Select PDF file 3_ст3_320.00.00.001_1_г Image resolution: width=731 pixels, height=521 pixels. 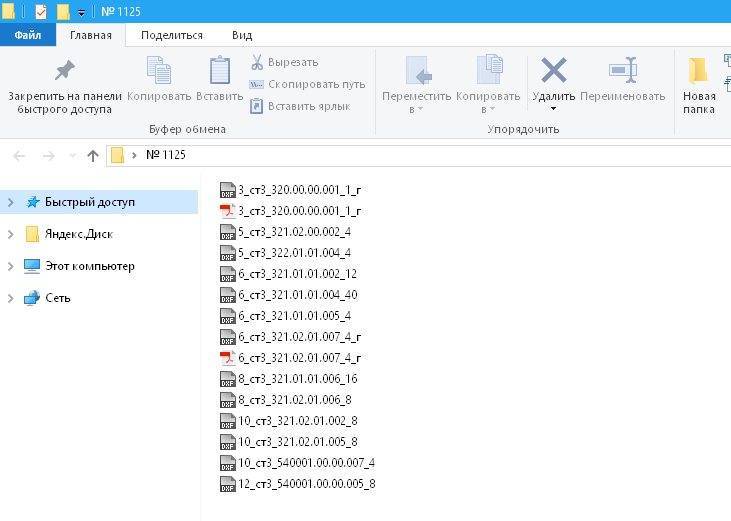click(298, 210)
